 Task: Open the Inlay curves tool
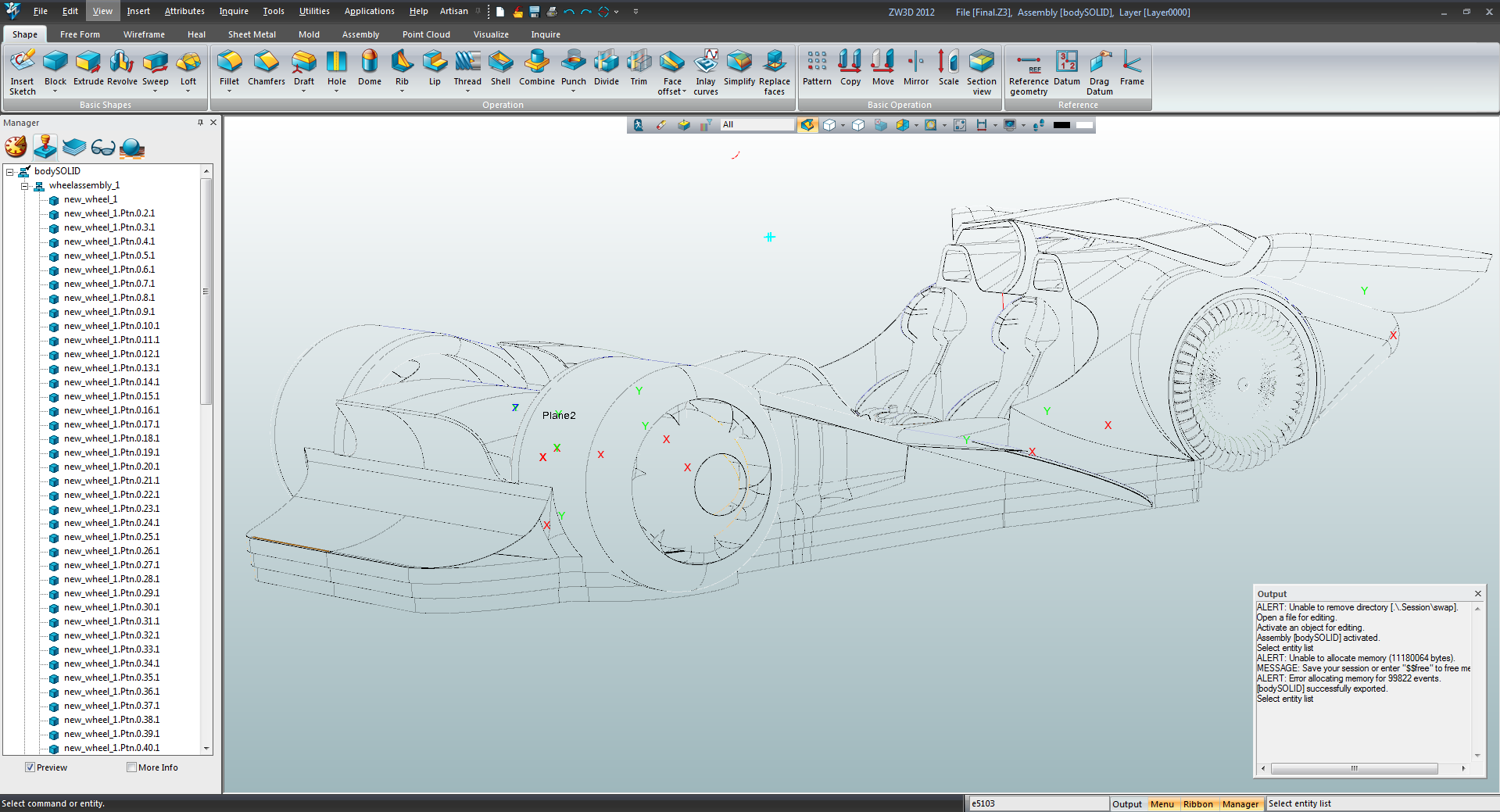(x=706, y=72)
